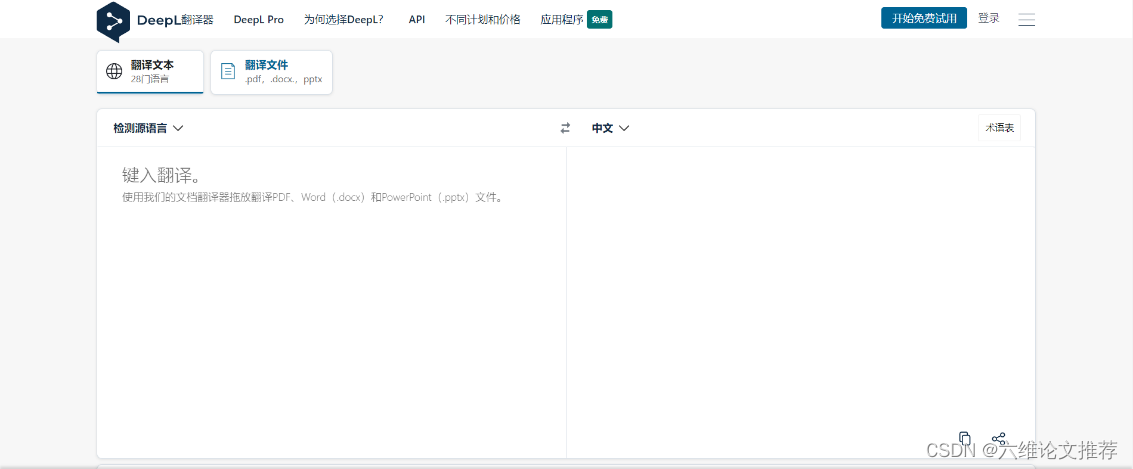Open the hamburger menu icon
Image resolution: width=1133 pixels, height=469 pixels.
coord(1026,20)
